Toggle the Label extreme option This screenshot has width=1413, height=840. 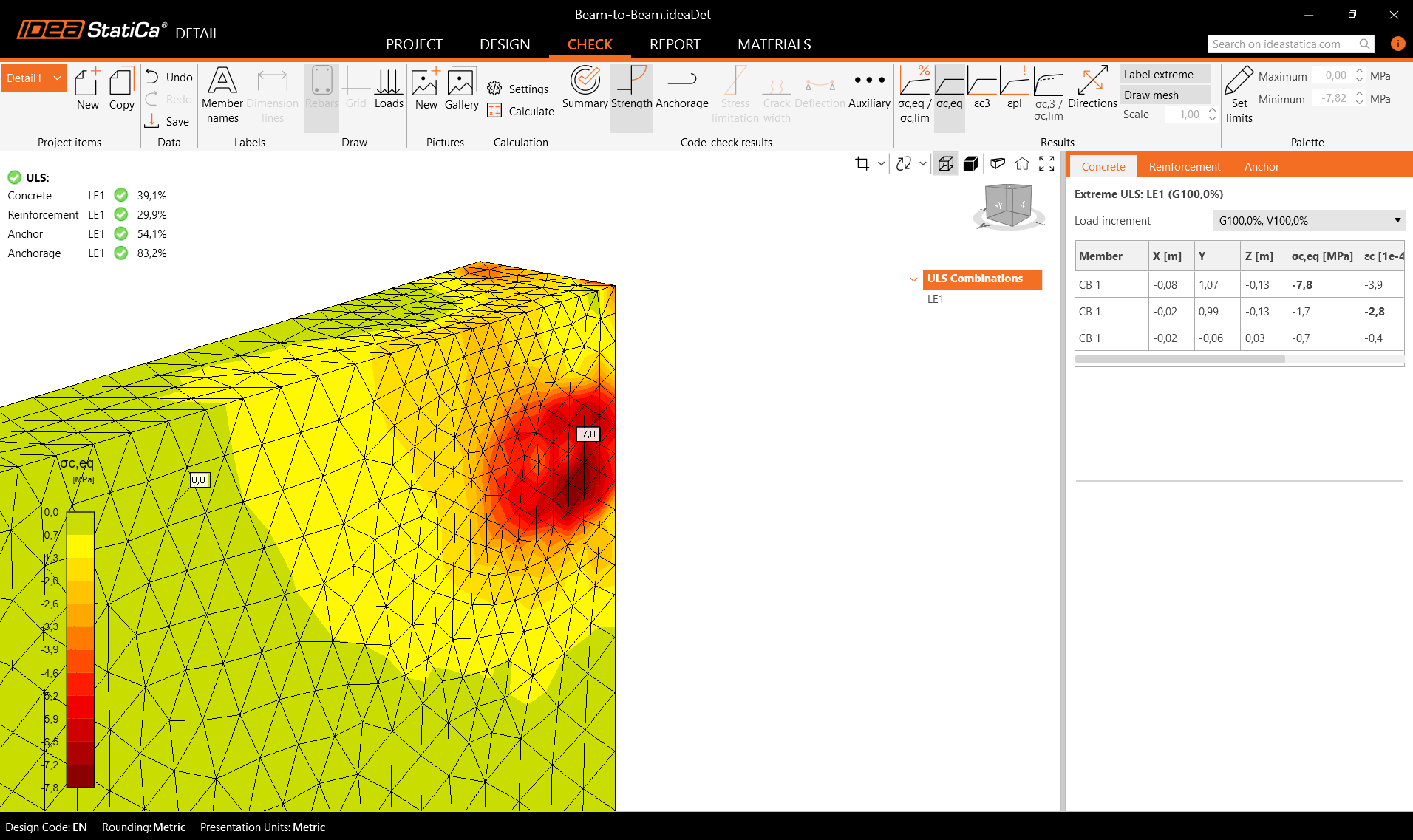(x=1163, y=75)
